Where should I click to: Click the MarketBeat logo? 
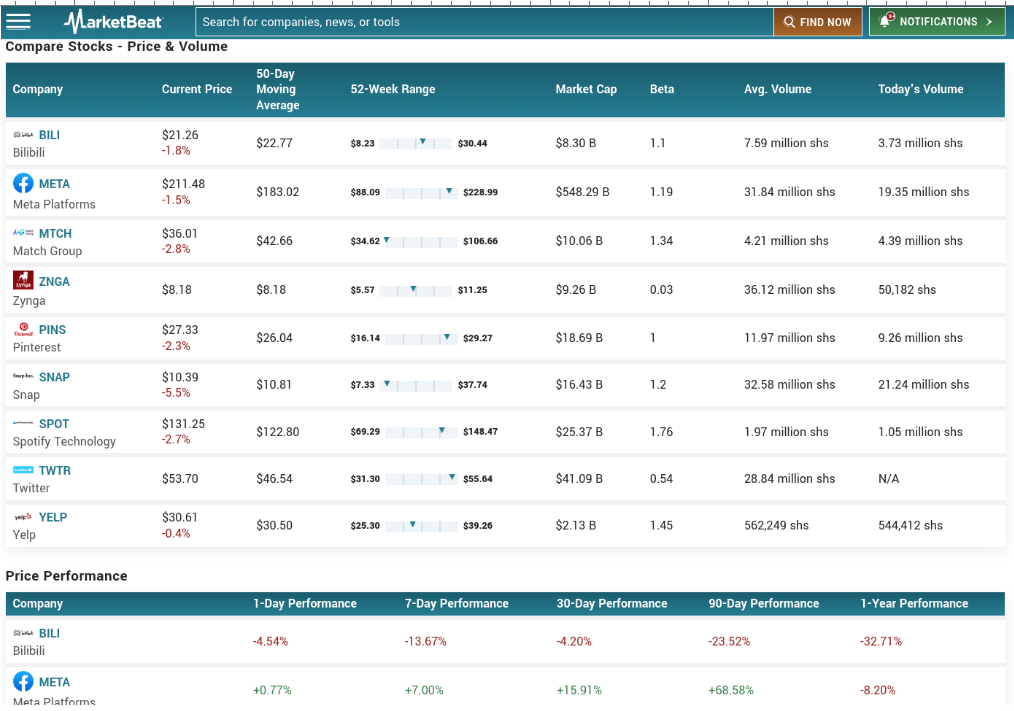click(x=113, y=21)
